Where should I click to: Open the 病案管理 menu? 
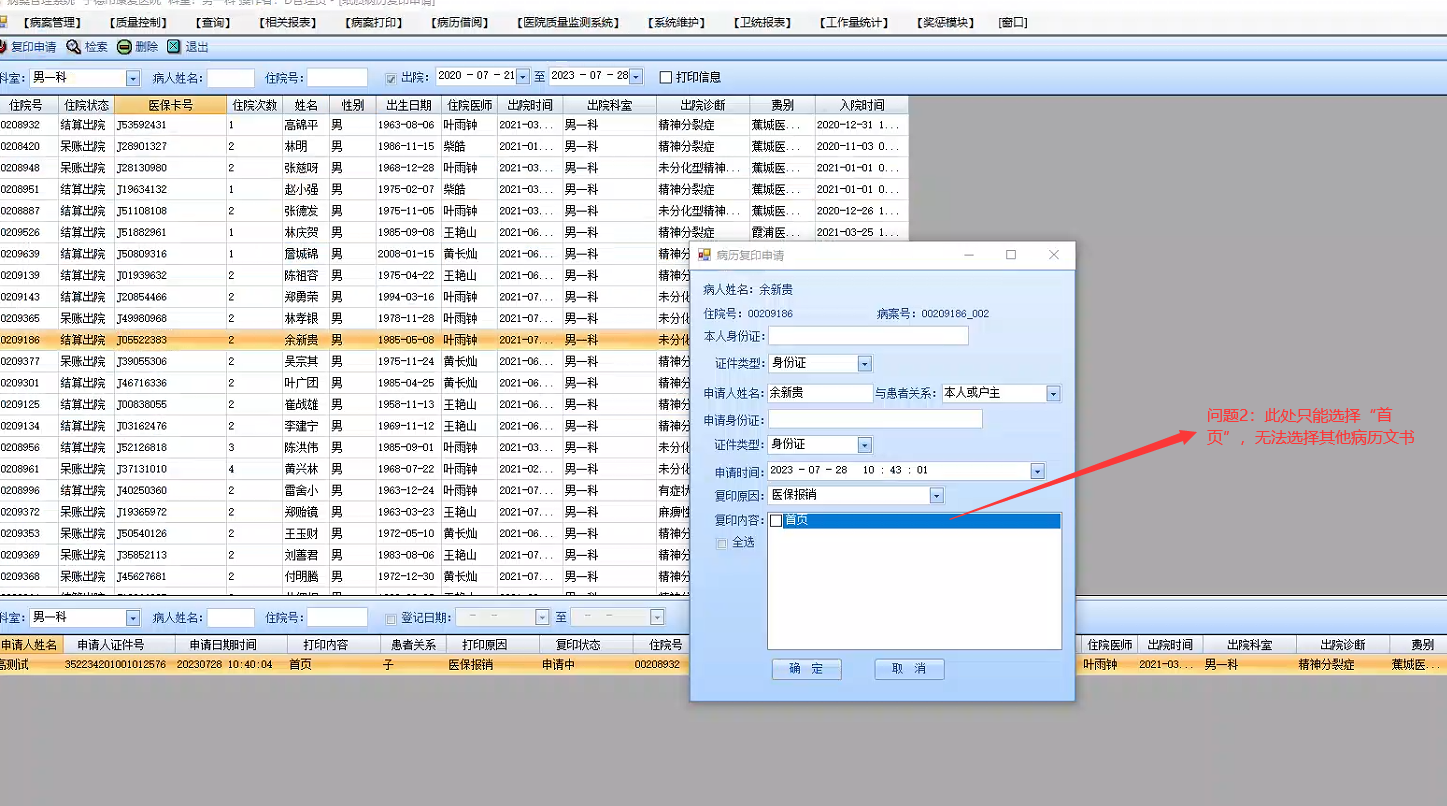[54, 22]
